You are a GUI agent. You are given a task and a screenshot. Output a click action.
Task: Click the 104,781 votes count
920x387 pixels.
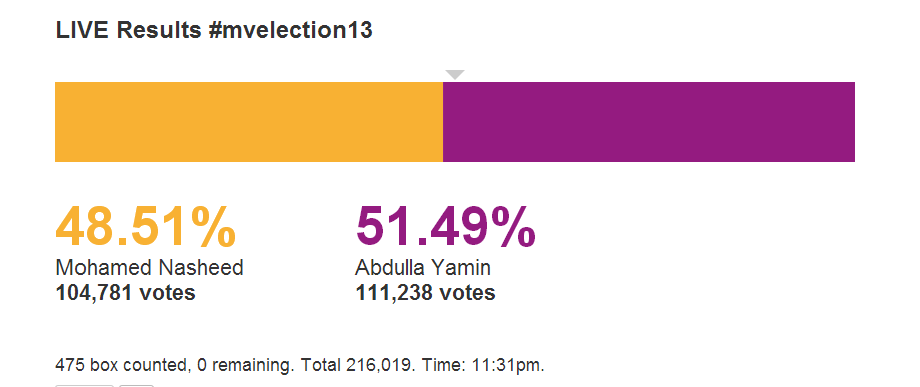click(126, 292)
